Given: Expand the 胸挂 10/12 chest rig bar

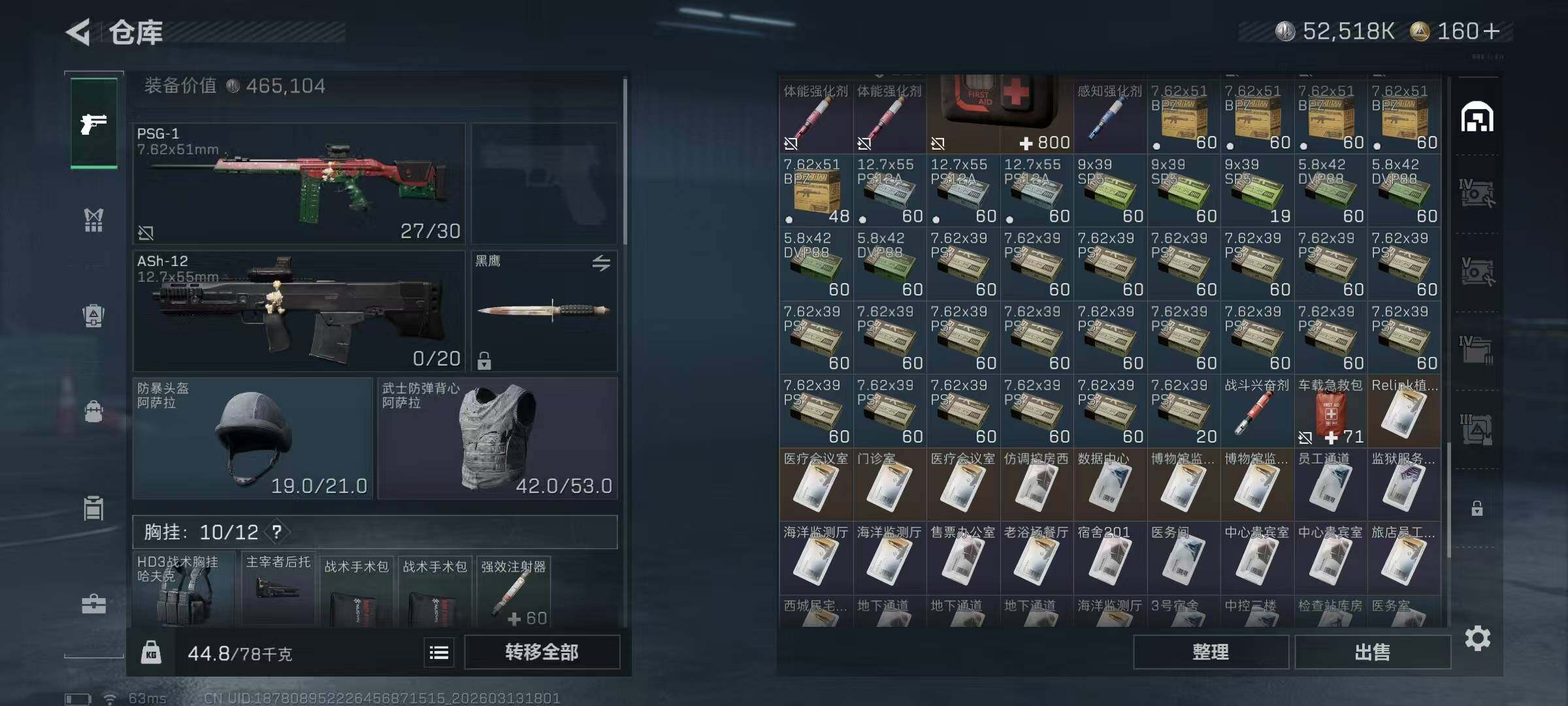Looking at the screenshot, I should (375, 532).
